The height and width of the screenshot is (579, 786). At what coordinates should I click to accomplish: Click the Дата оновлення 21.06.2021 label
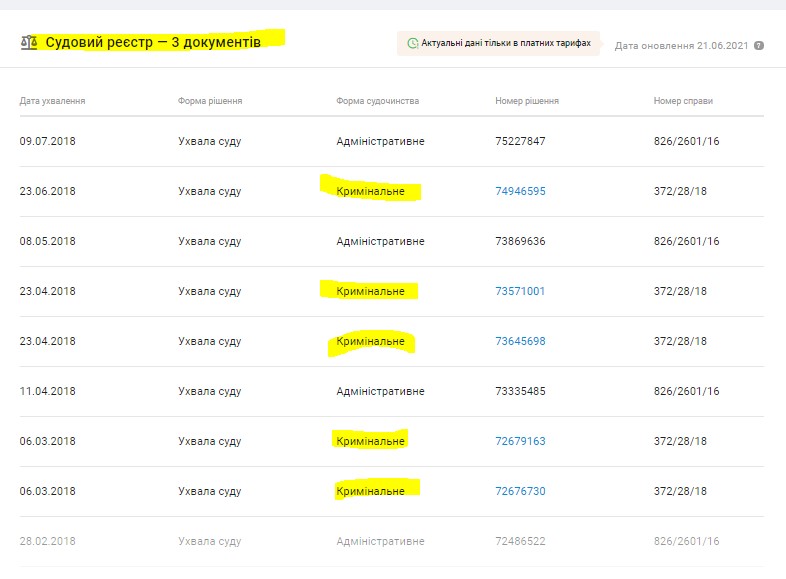[681, 45]
